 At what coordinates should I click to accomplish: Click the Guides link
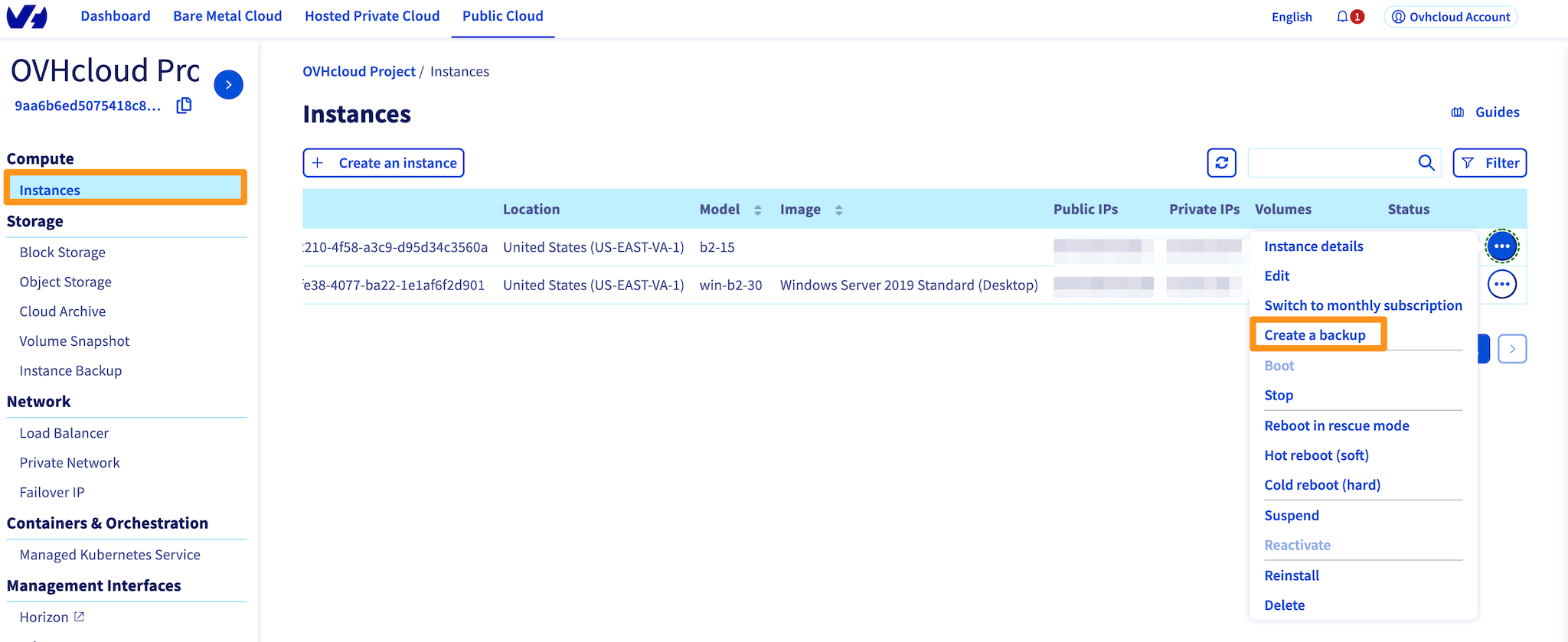[x=1498, y=112]
